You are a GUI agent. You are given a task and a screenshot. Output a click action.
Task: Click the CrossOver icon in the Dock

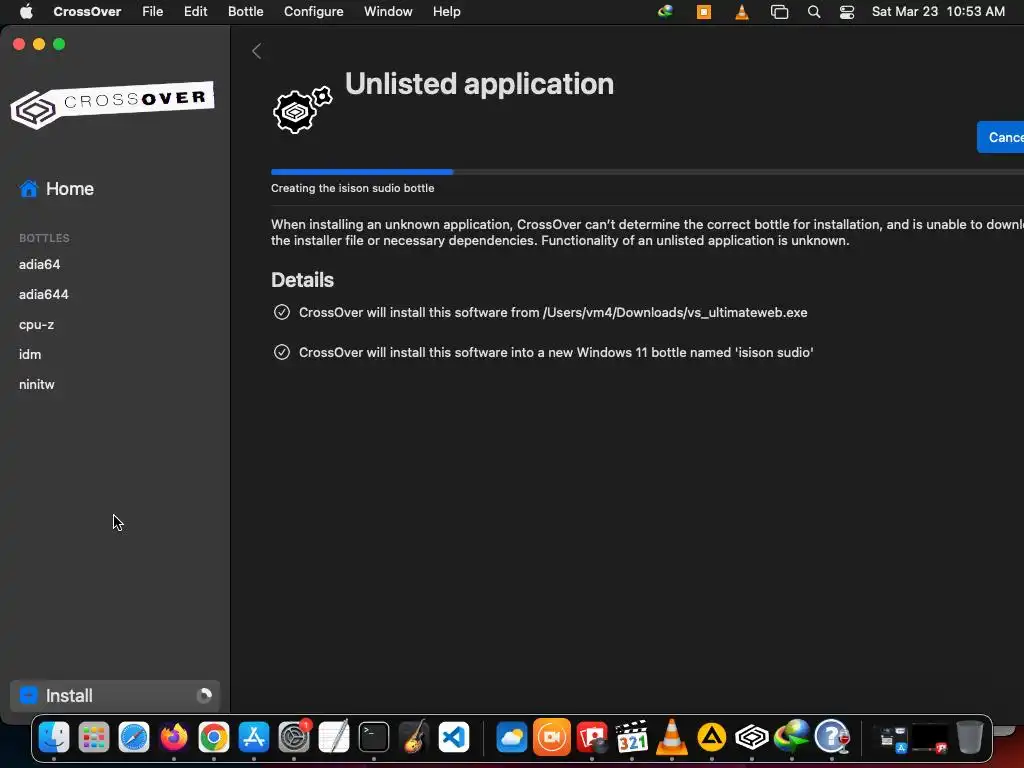point(752,738)
